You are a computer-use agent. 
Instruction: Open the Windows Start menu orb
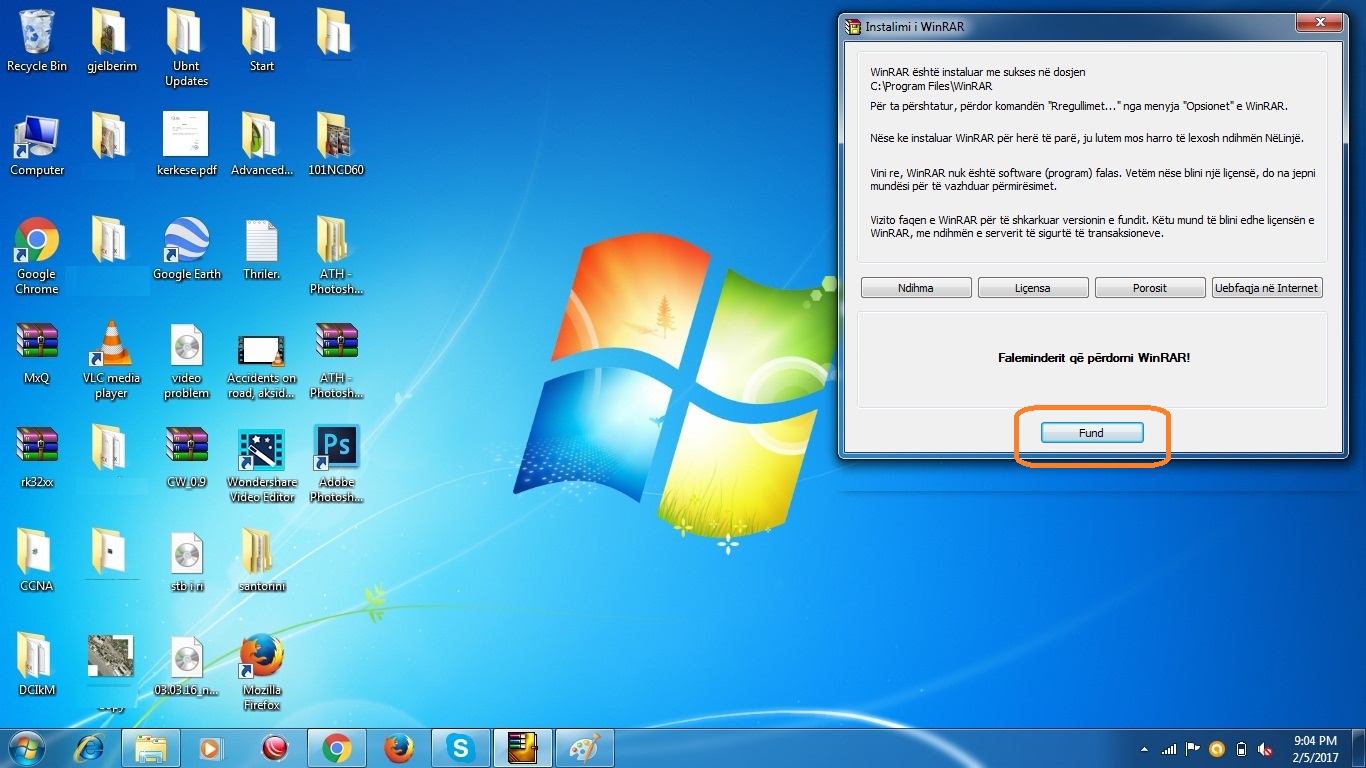click(27, 748)
